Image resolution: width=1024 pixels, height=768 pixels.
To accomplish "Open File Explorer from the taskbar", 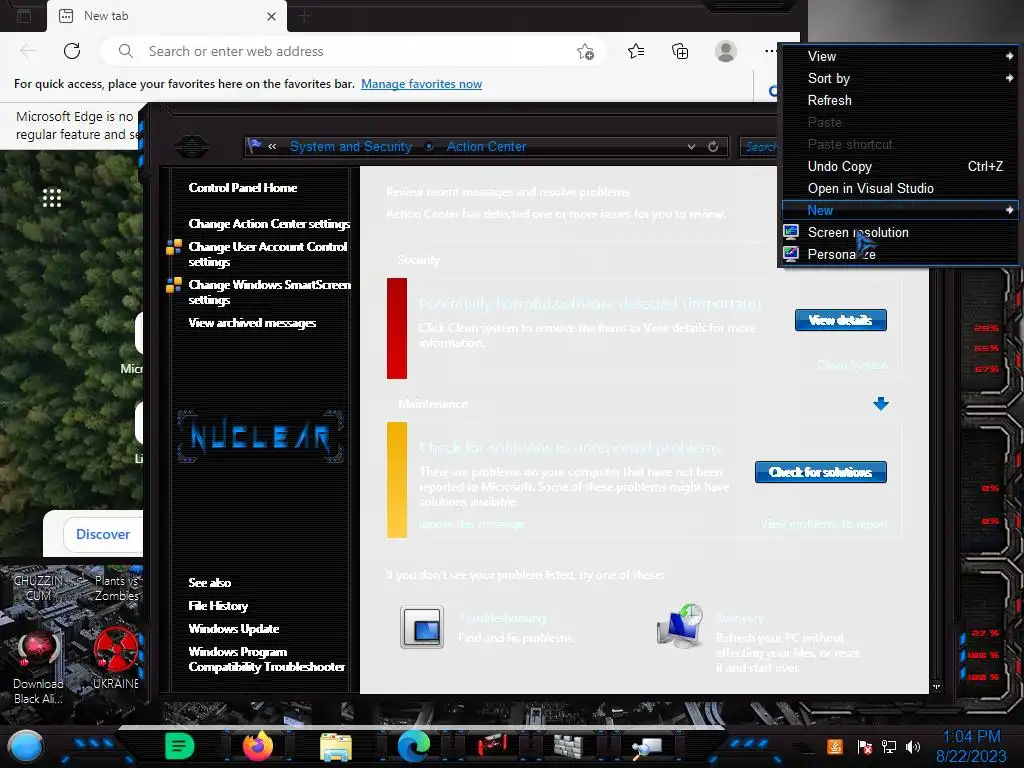I will tap(336, 746).
